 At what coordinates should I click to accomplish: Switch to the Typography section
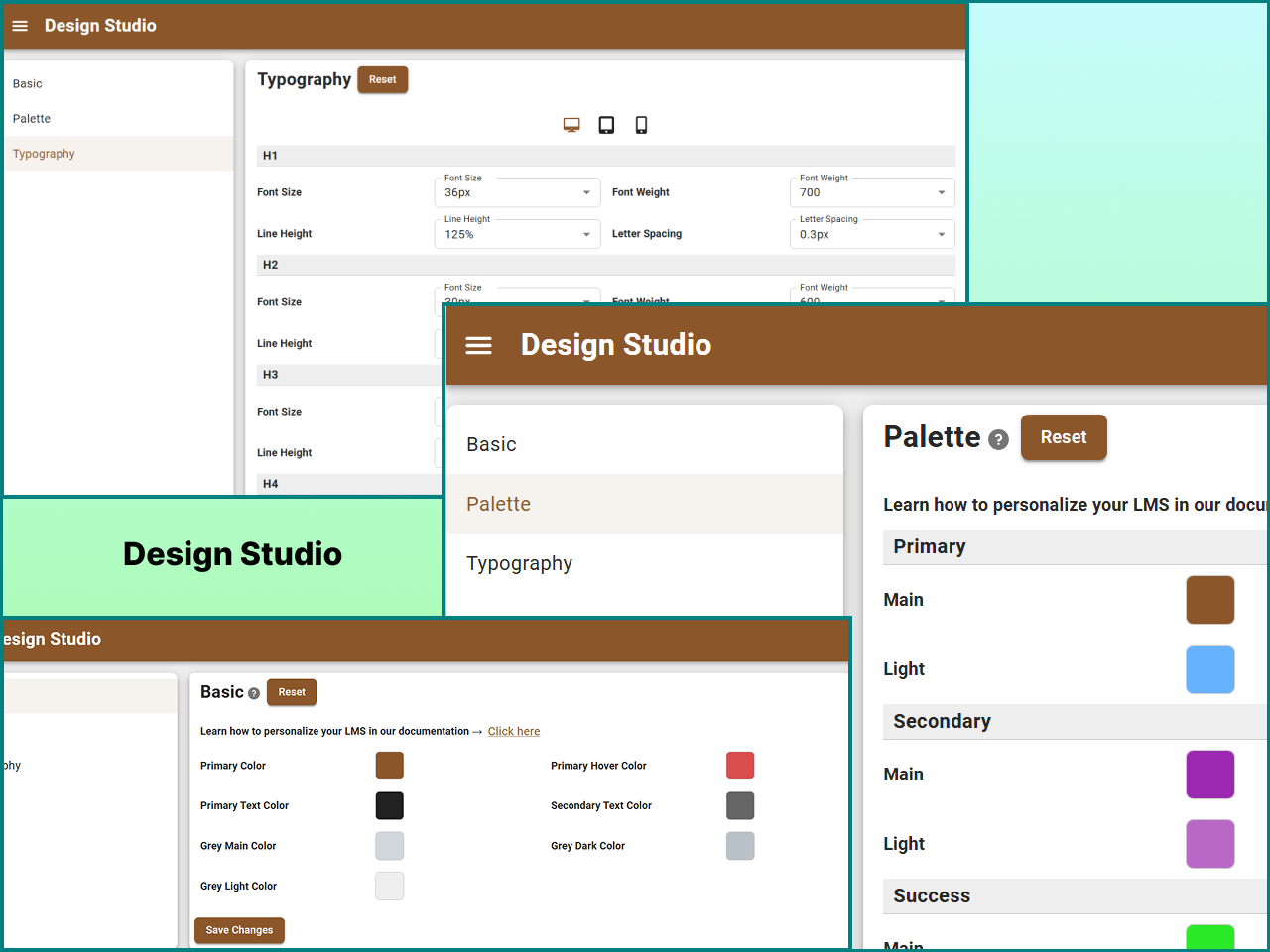[x=520, y=563]
